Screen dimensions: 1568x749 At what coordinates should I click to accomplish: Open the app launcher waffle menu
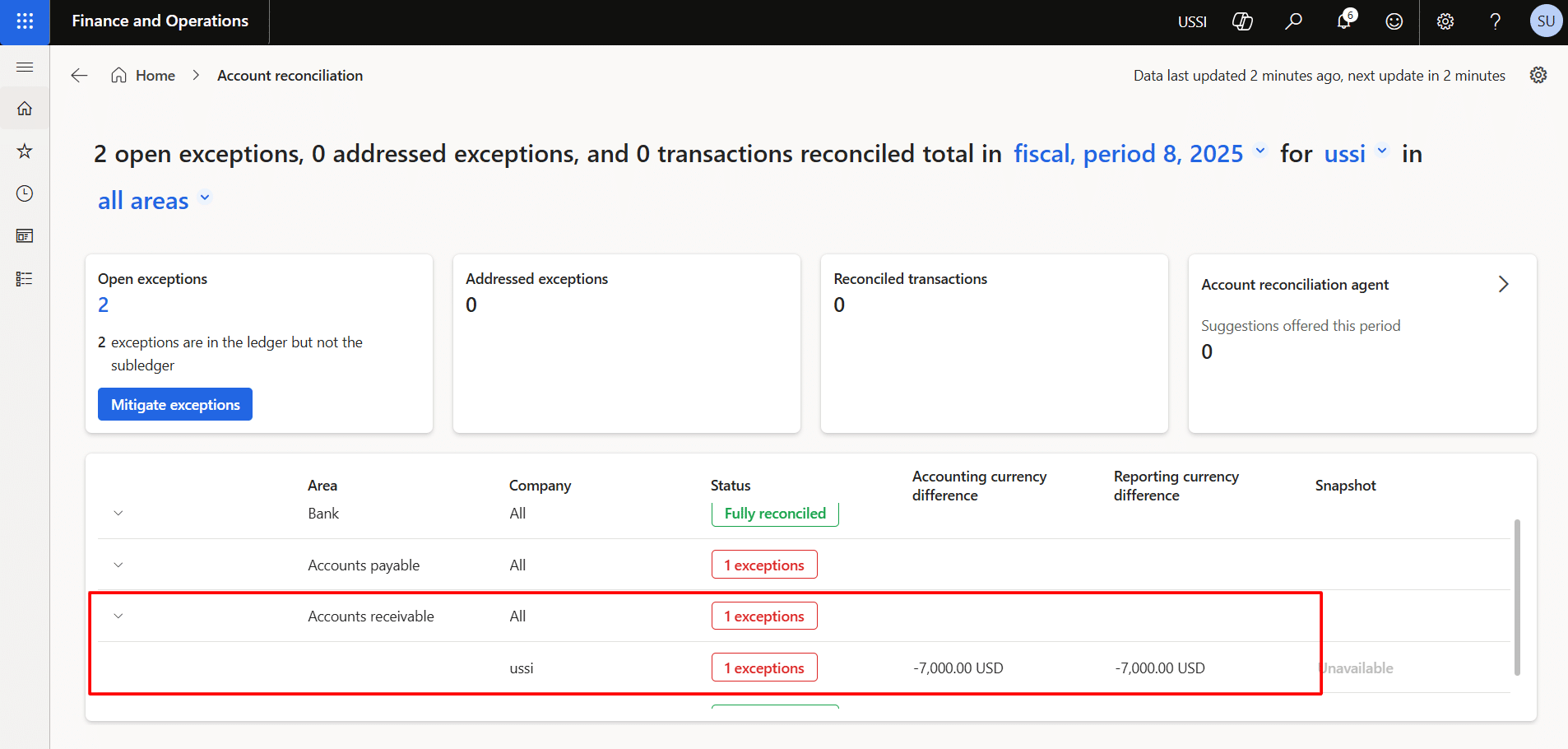25,21
